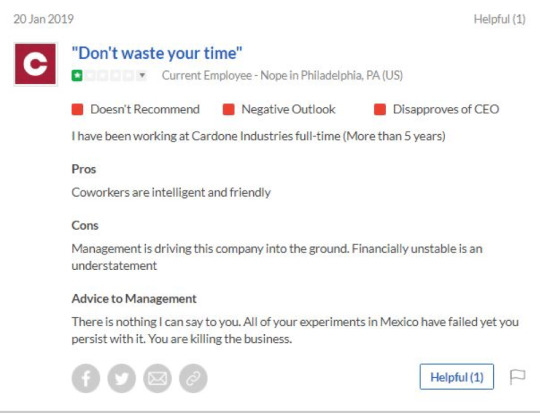Click the top Helpful (1) text
The width and height of the screenshot is (540, 417).
pos(500,19)
